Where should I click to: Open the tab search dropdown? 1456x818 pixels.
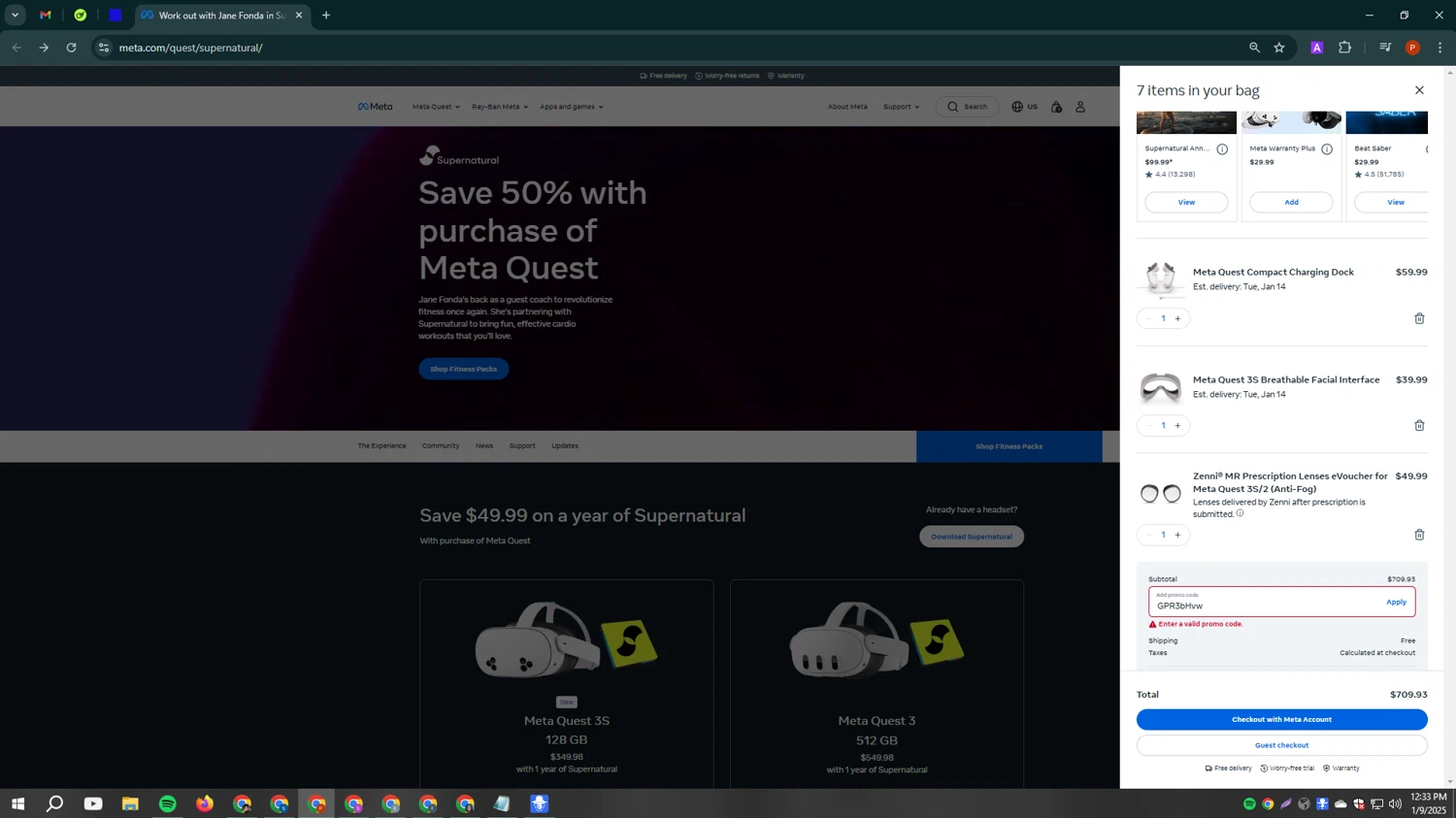click(15, 16)
